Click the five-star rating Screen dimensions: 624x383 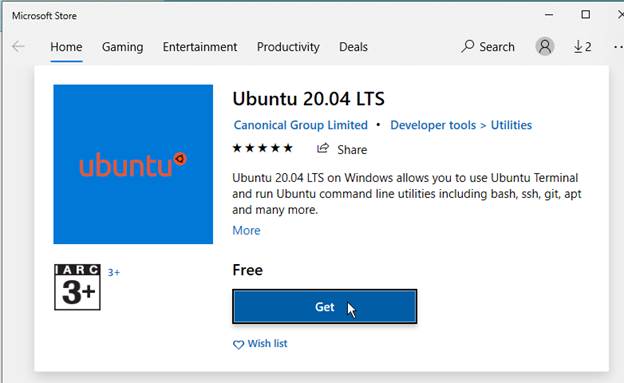[263, 149]
